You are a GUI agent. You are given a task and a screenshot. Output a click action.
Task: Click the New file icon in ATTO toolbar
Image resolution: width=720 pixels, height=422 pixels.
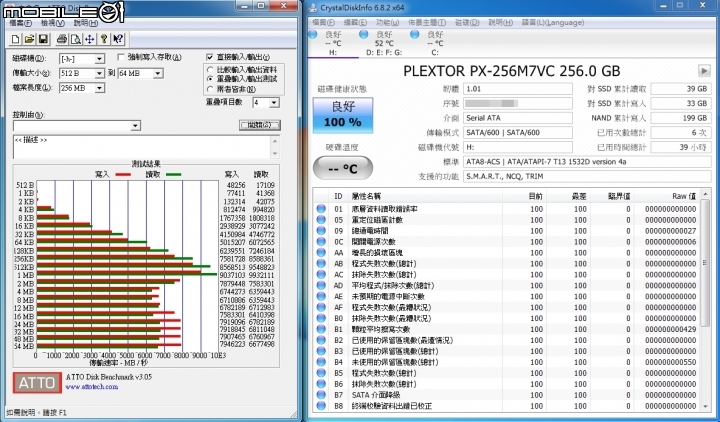[x=15, y=39]
